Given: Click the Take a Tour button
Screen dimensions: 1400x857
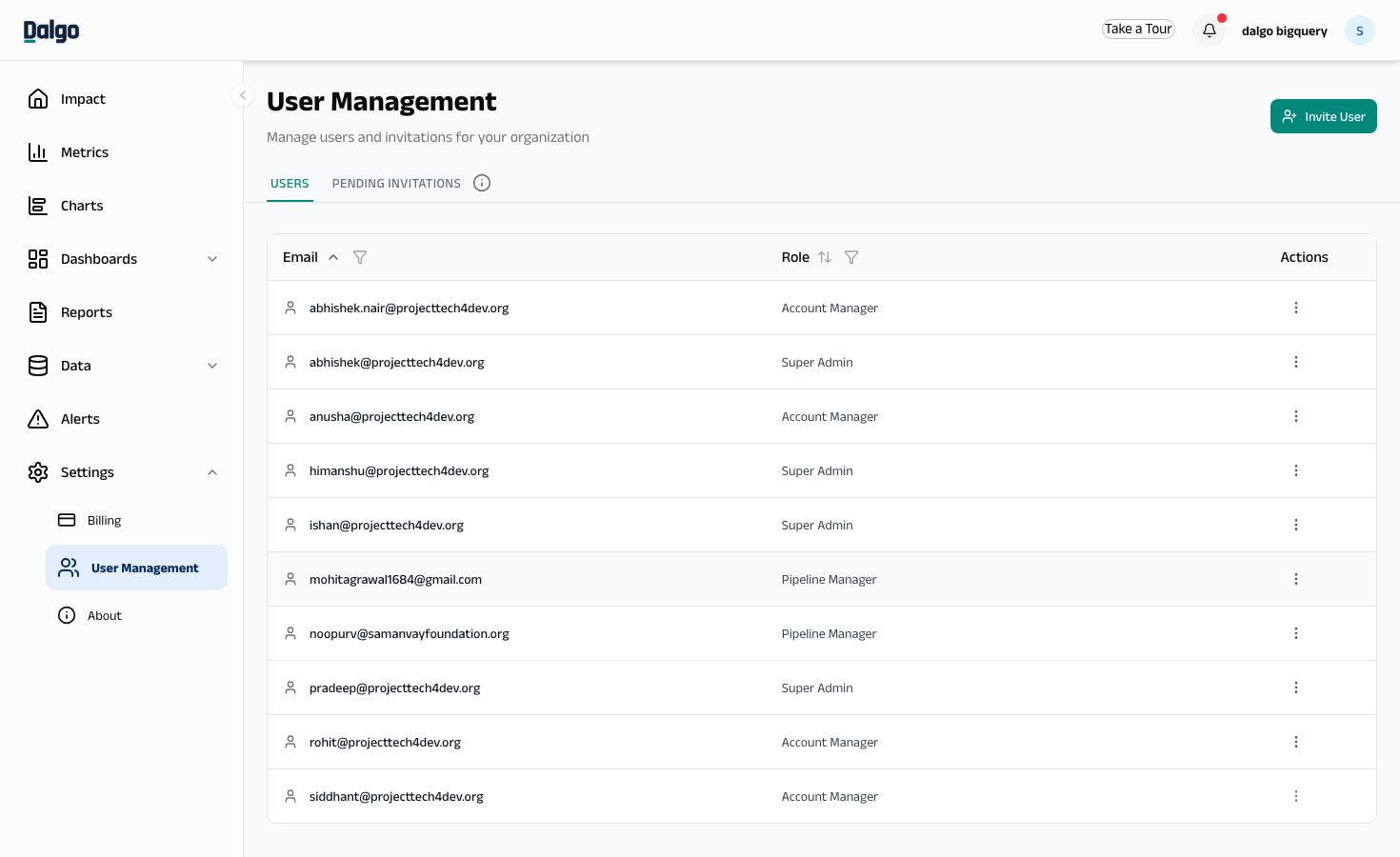Looking at the screenshot, I should tap(1138, 29).
